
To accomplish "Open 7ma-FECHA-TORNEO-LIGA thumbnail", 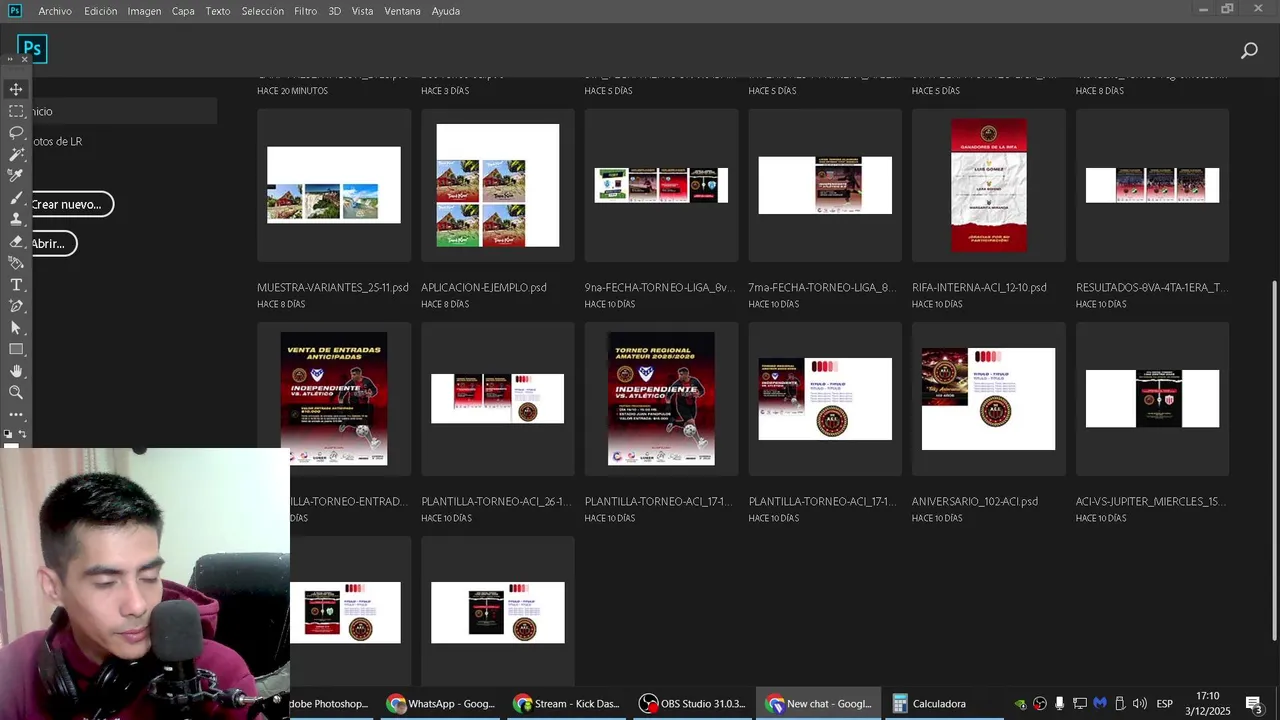I will (825, 185).
